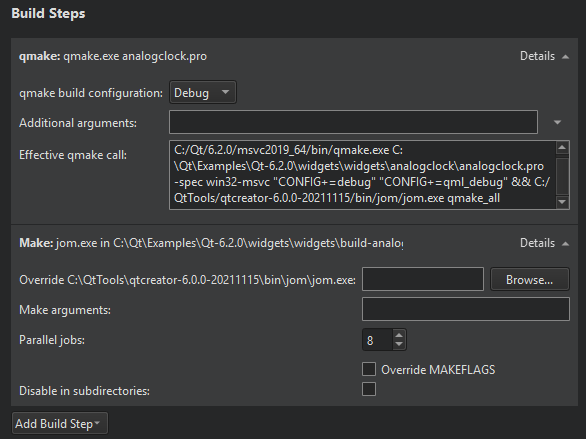Click the scroll-up arrow of the Effective qmake call box
Viewport: 586px width, 439px height.
tap(562, 148)
